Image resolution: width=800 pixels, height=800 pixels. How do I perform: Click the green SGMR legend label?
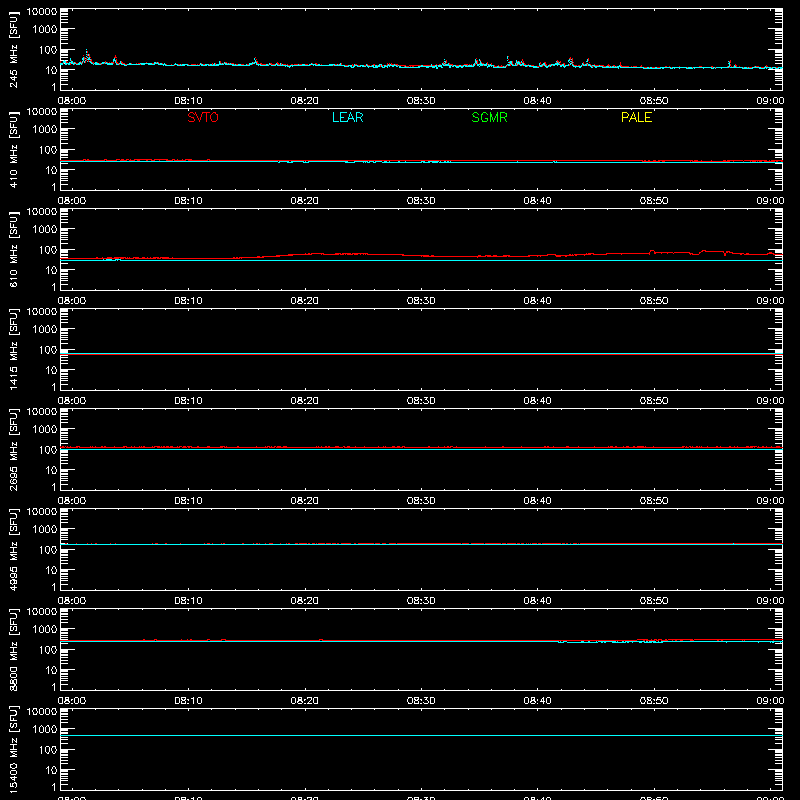[x=489, y=117]
